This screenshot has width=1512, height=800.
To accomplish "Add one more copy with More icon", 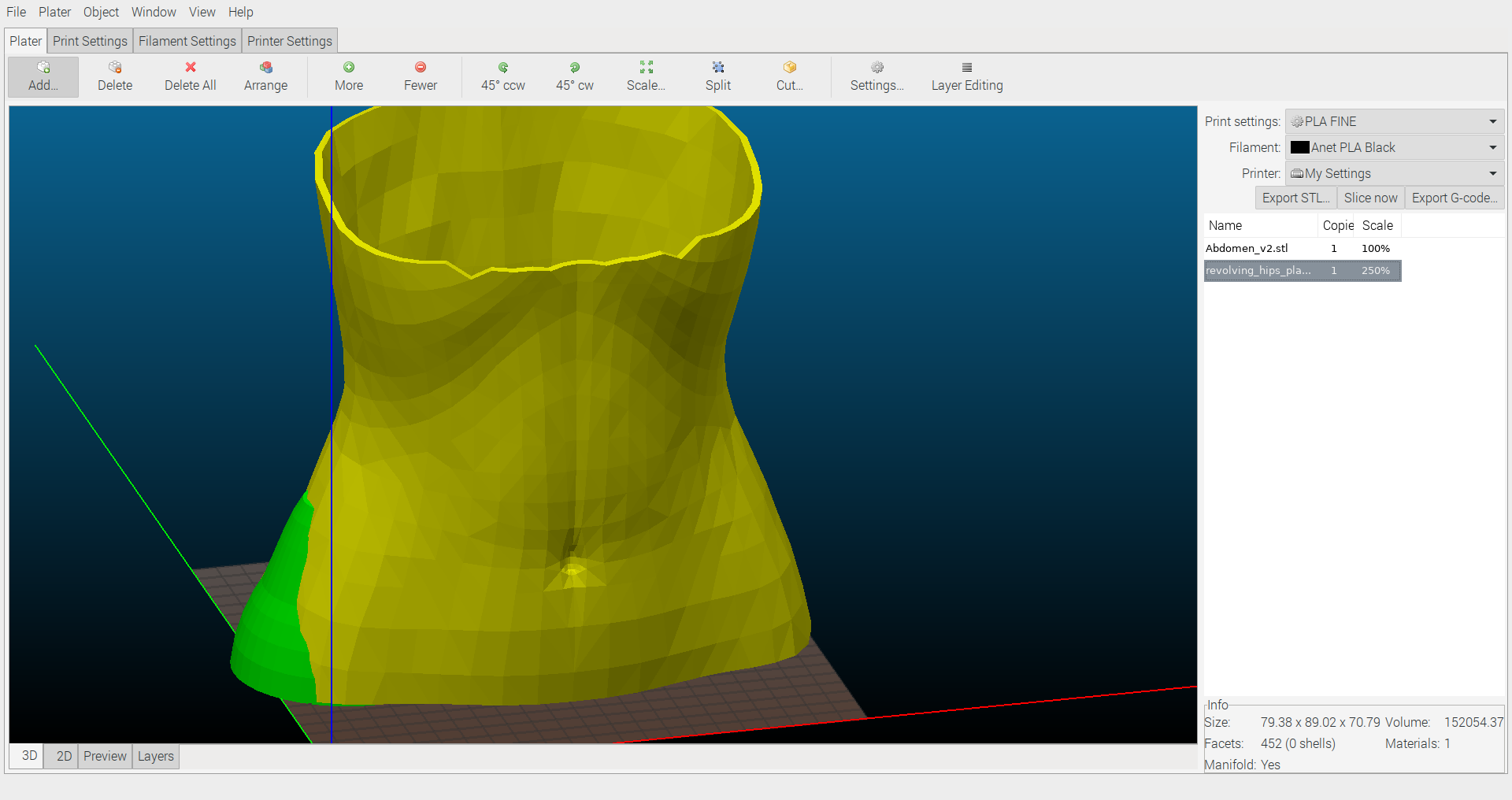I will 349,68.
